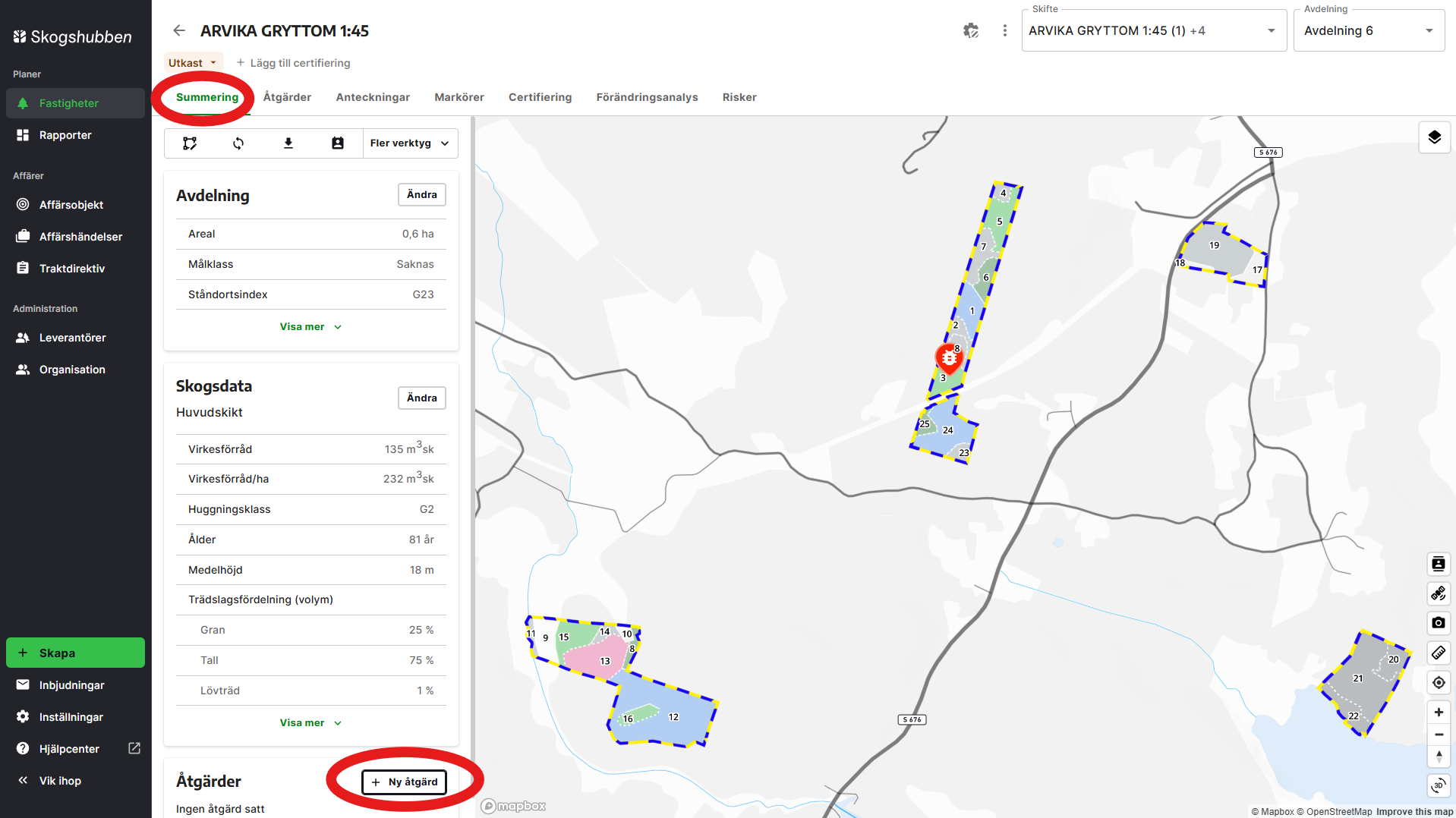The width and height of the screenshot is (1456, 818).
Task: Click the camera snapshot map control
Action: click(x=1438, y=623)
